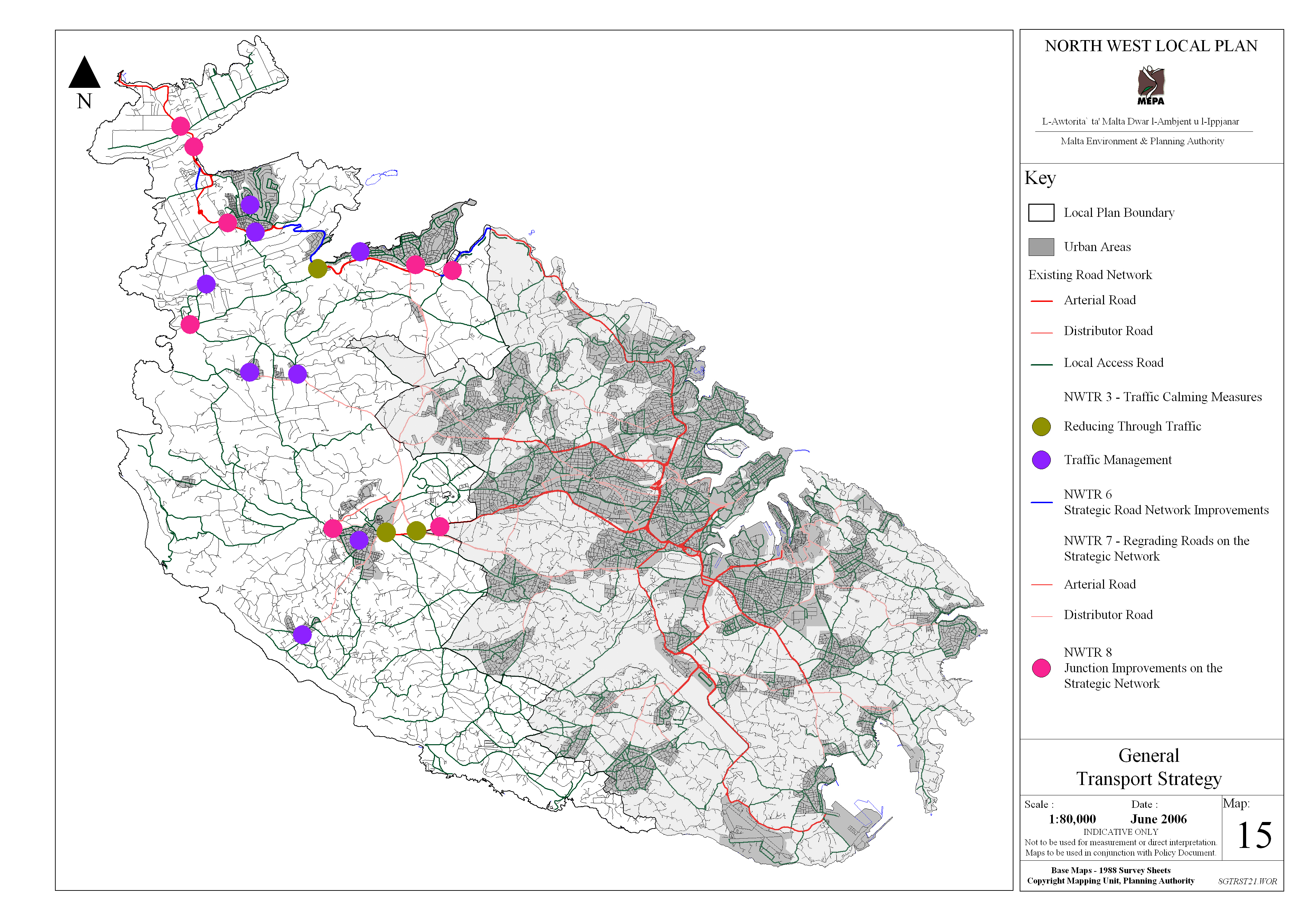Click 'Traffic Management' legend label
1307x924 pixels.
point(1118,460)
